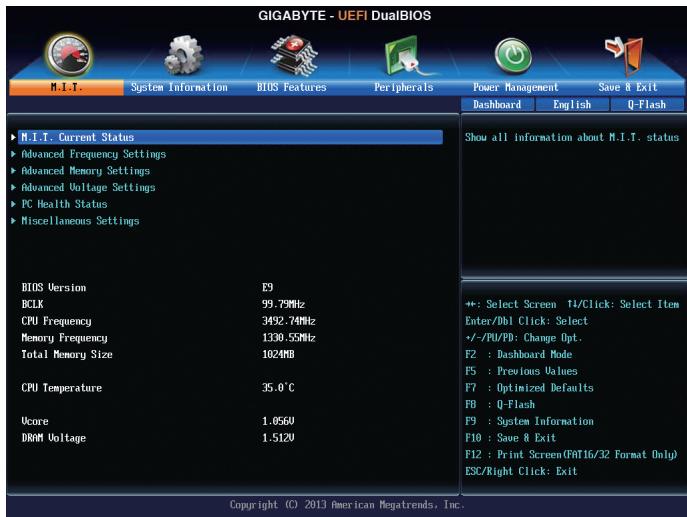Viewport: 687px width, 517px height.
Task: Click the F7 Optimized Defaults hint
Action: click(529, 388)
